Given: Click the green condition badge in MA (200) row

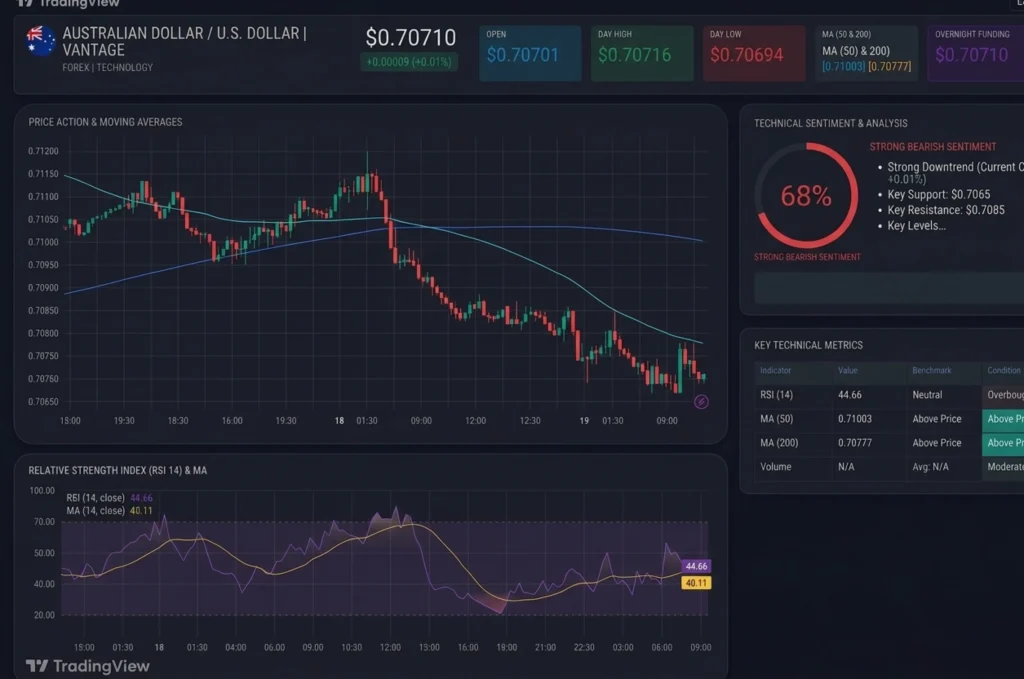Looking at the screenshot, I should click(1003, 443).
